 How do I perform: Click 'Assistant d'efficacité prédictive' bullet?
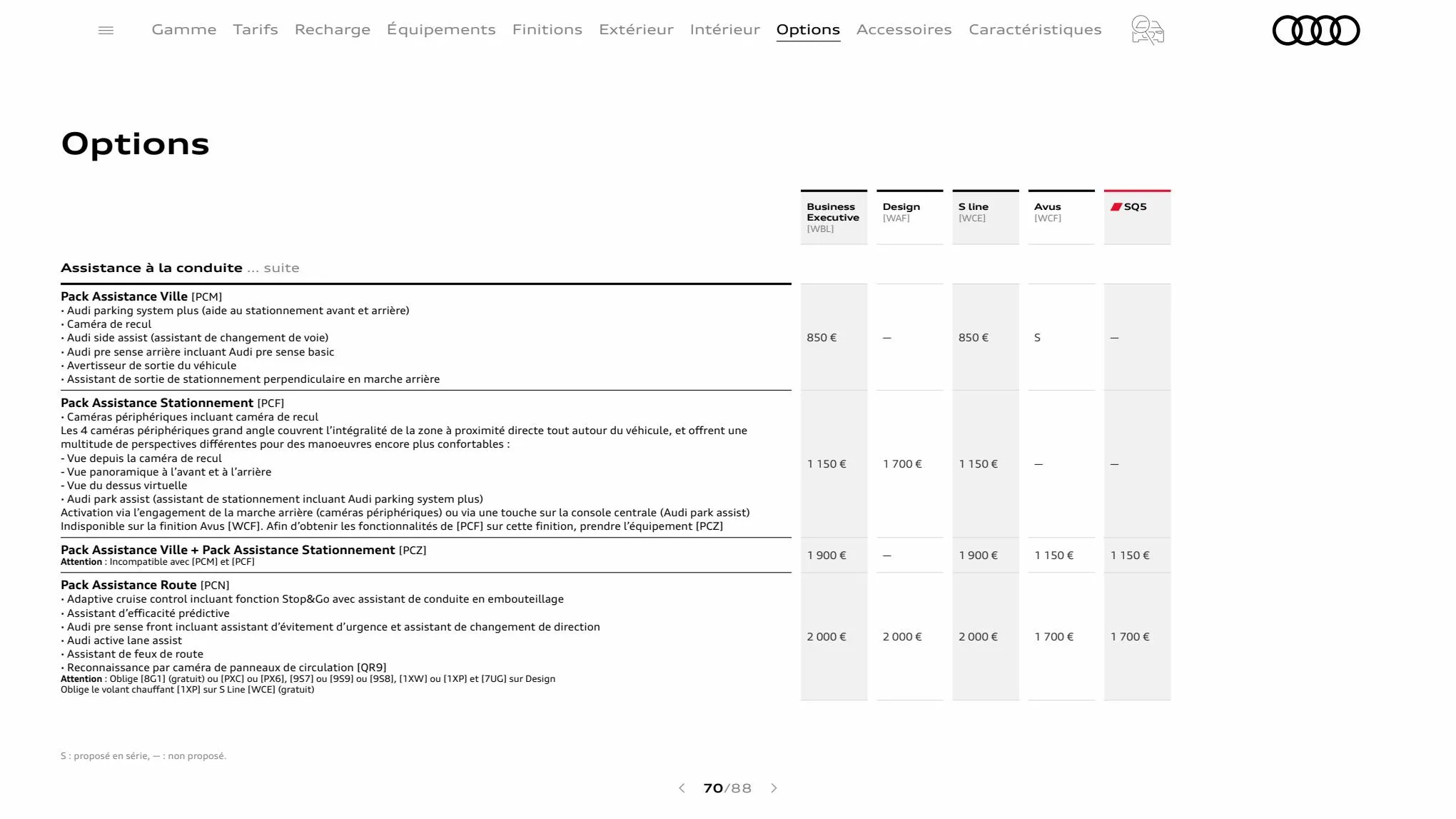pyautogui.click(x=146, y=613)
